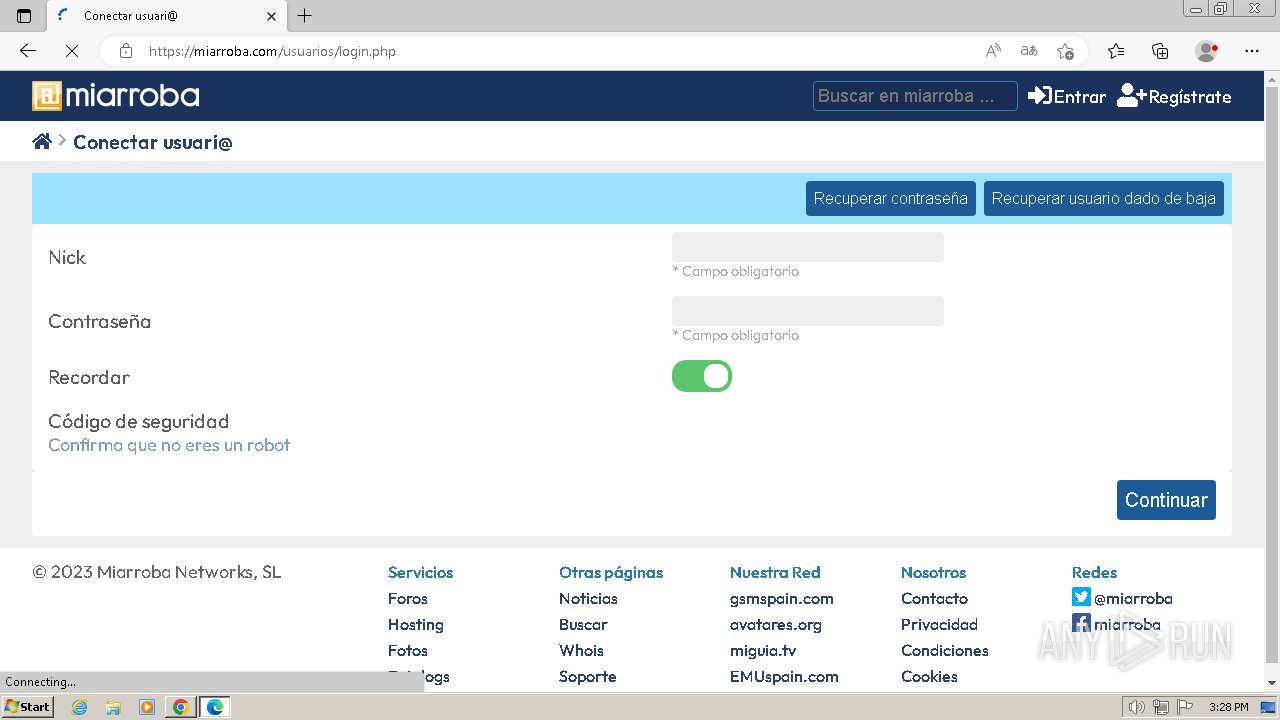Open the Noticias footer link
Image resolution: width=1280 pixels, height=720 pixels.
pos(588,598)
